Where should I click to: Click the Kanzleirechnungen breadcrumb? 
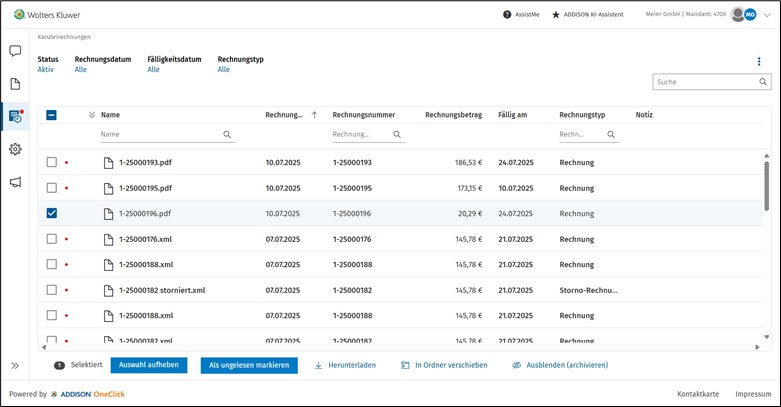(x=64, y=37)
